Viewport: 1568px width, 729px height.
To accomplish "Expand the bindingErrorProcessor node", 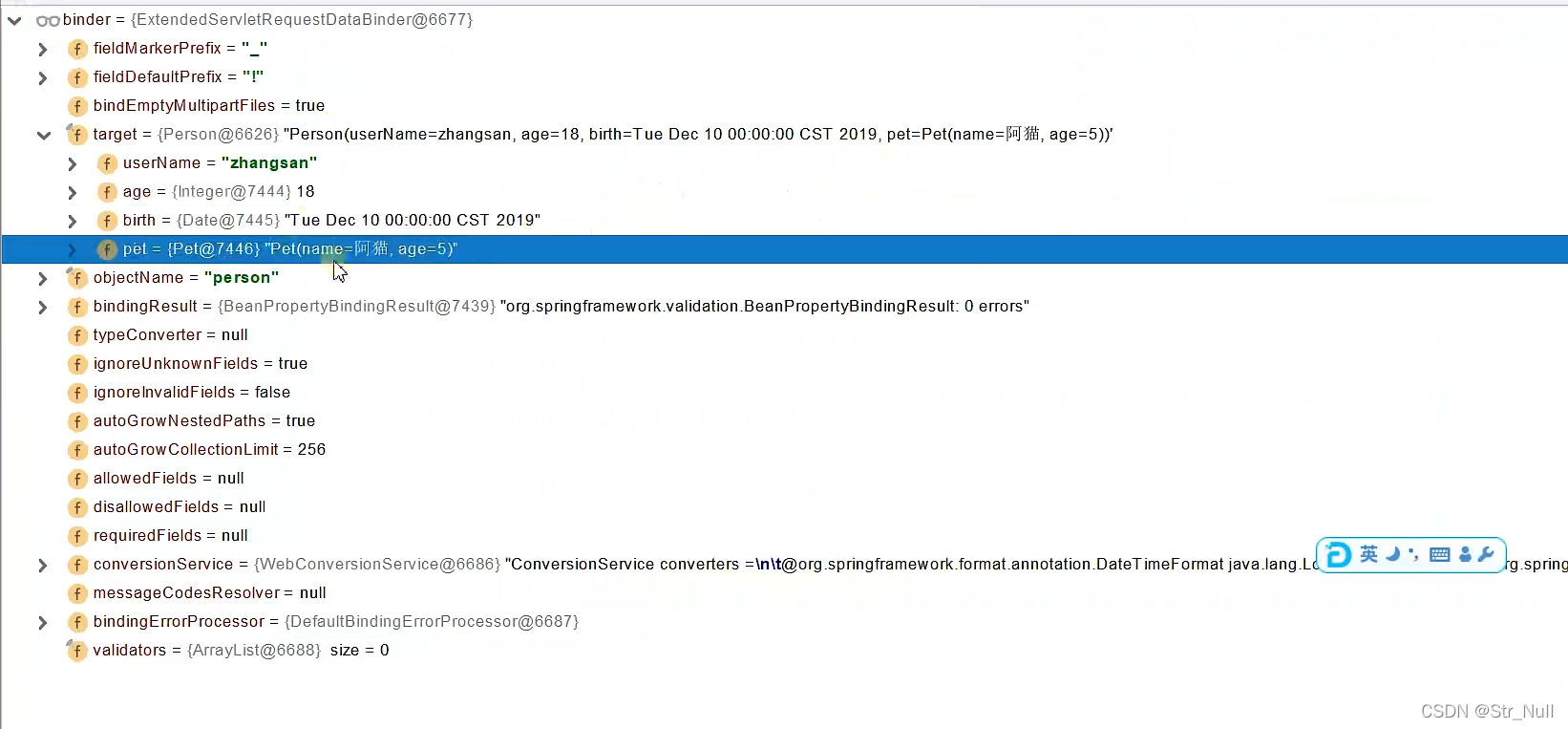I will (x=43, y=622).
